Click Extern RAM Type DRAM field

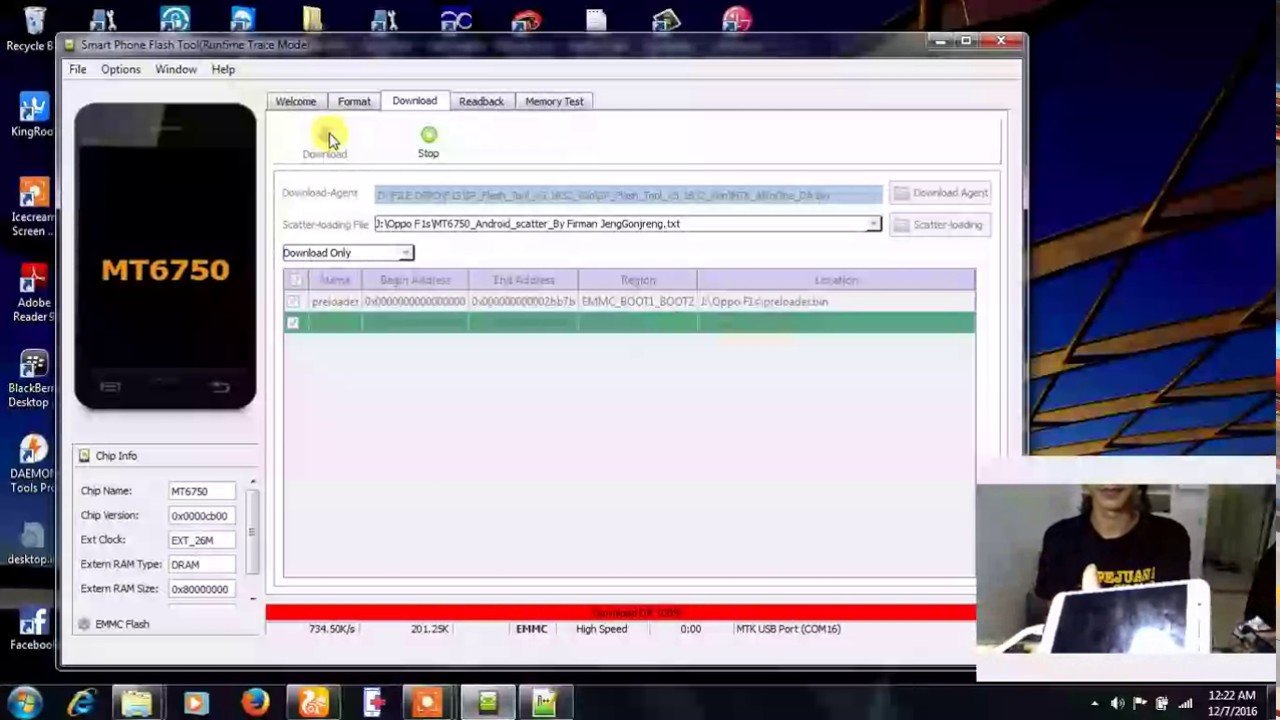(x=202, y=565)
